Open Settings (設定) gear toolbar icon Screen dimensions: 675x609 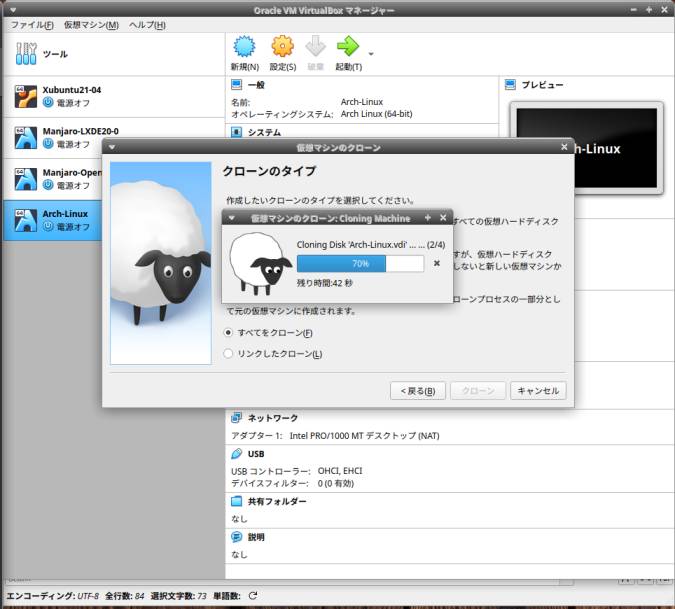point(282,46)
